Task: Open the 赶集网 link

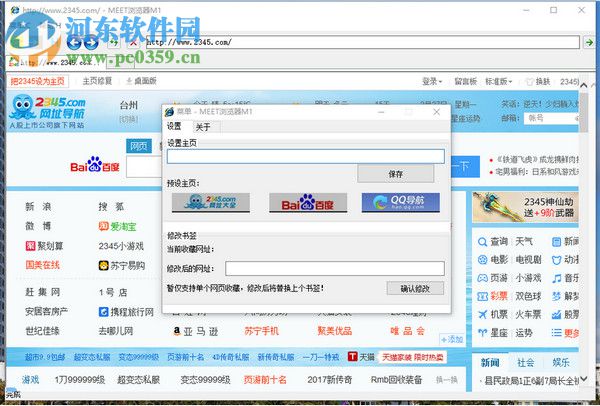Action: click(42, 292)
